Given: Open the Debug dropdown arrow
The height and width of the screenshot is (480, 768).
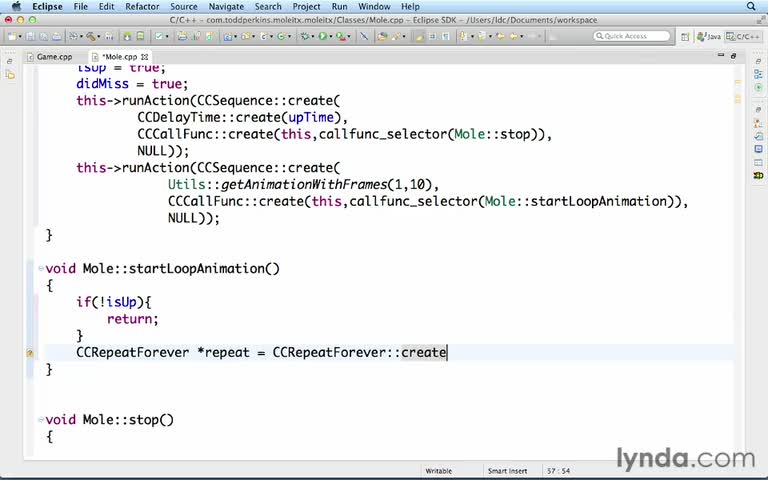Looking at the screenshot, I should coord(312,37).
